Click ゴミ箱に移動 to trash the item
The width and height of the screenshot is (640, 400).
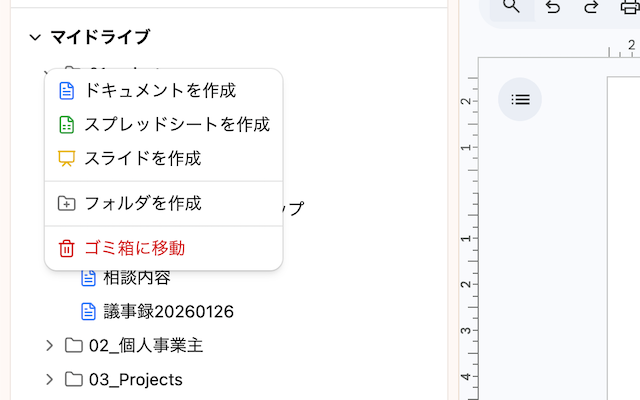[134, 248]
